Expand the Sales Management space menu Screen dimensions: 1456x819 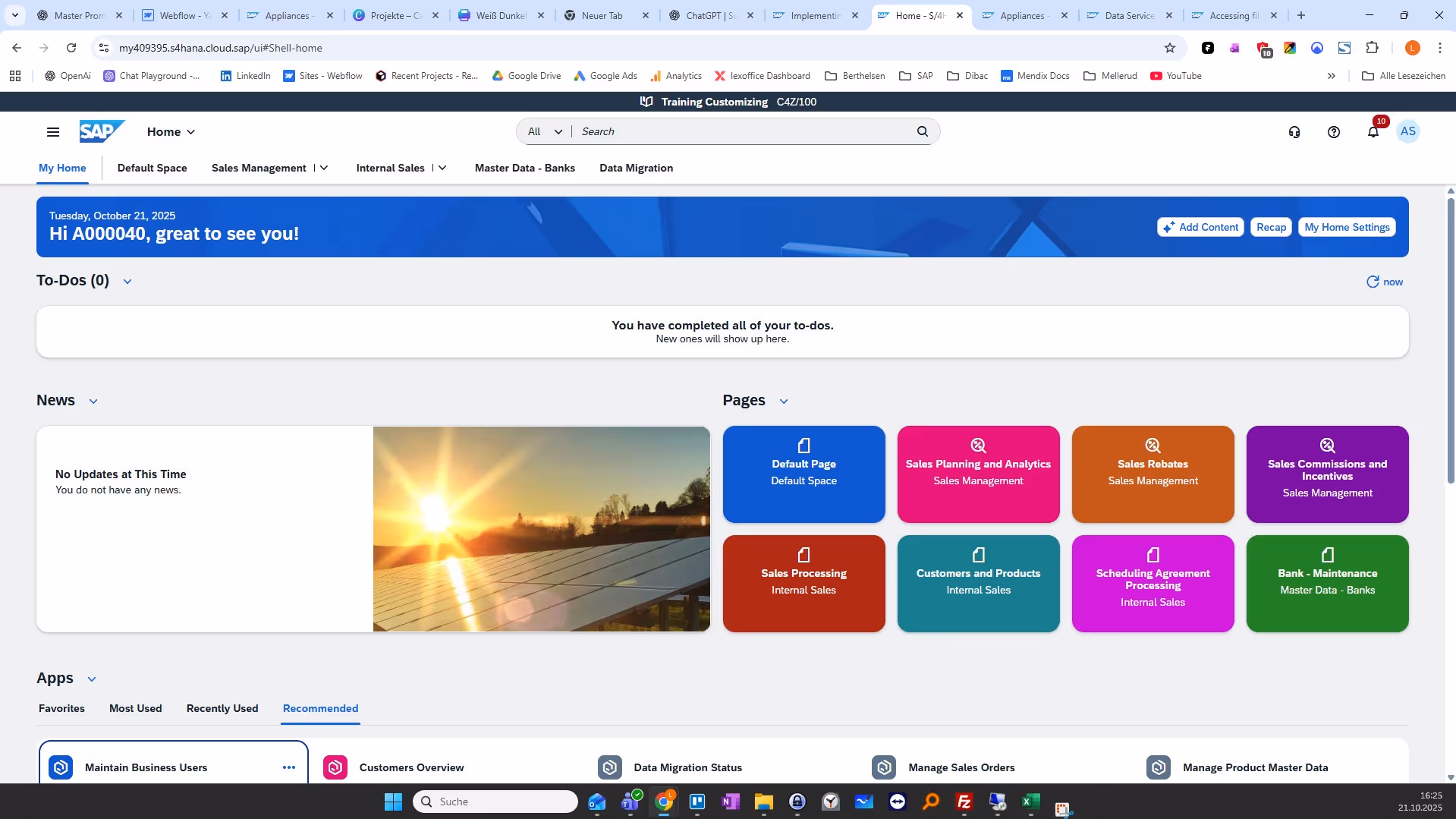click(x=324, y=168)
